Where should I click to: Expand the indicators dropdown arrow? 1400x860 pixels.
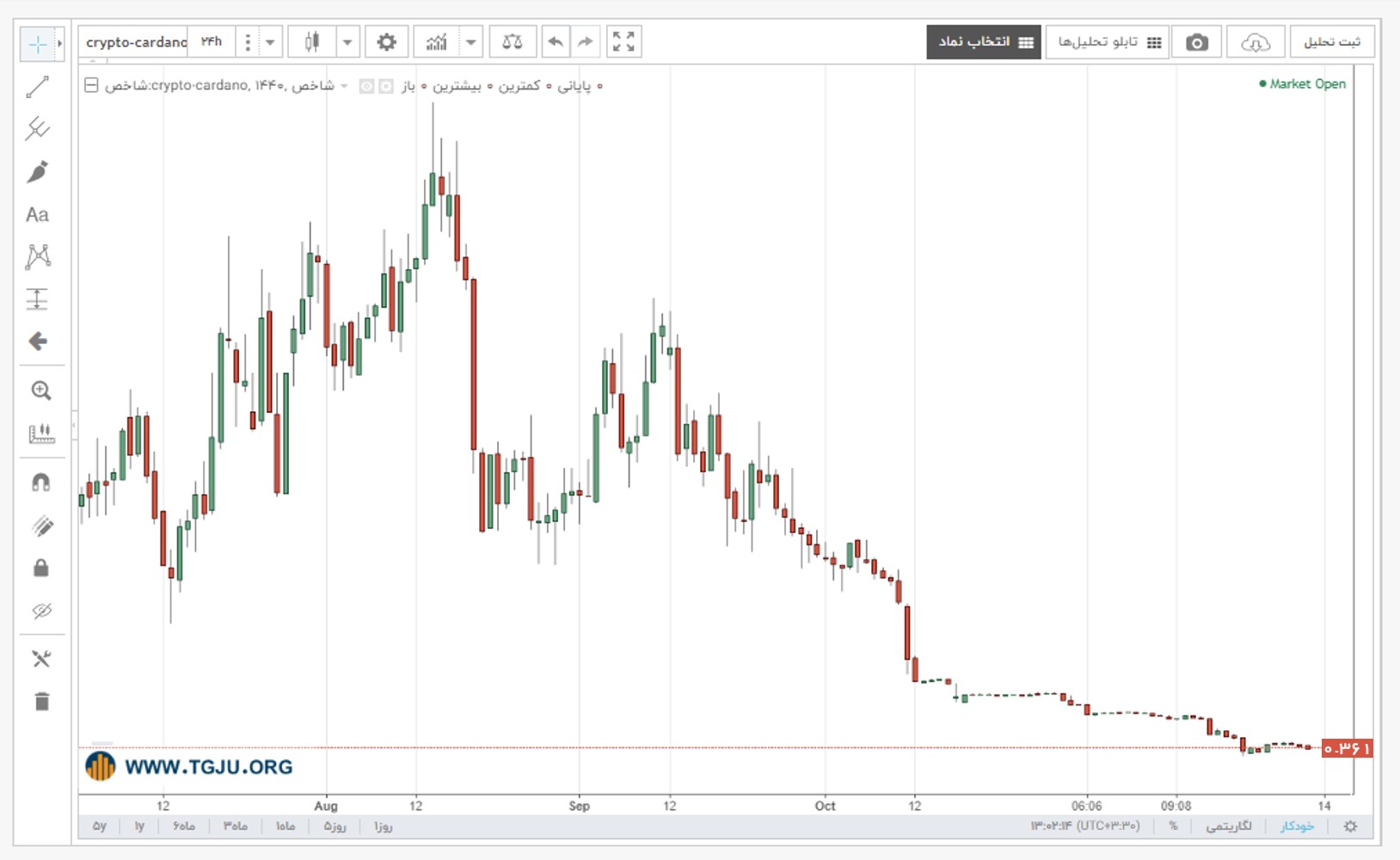(x=470, y=42)
